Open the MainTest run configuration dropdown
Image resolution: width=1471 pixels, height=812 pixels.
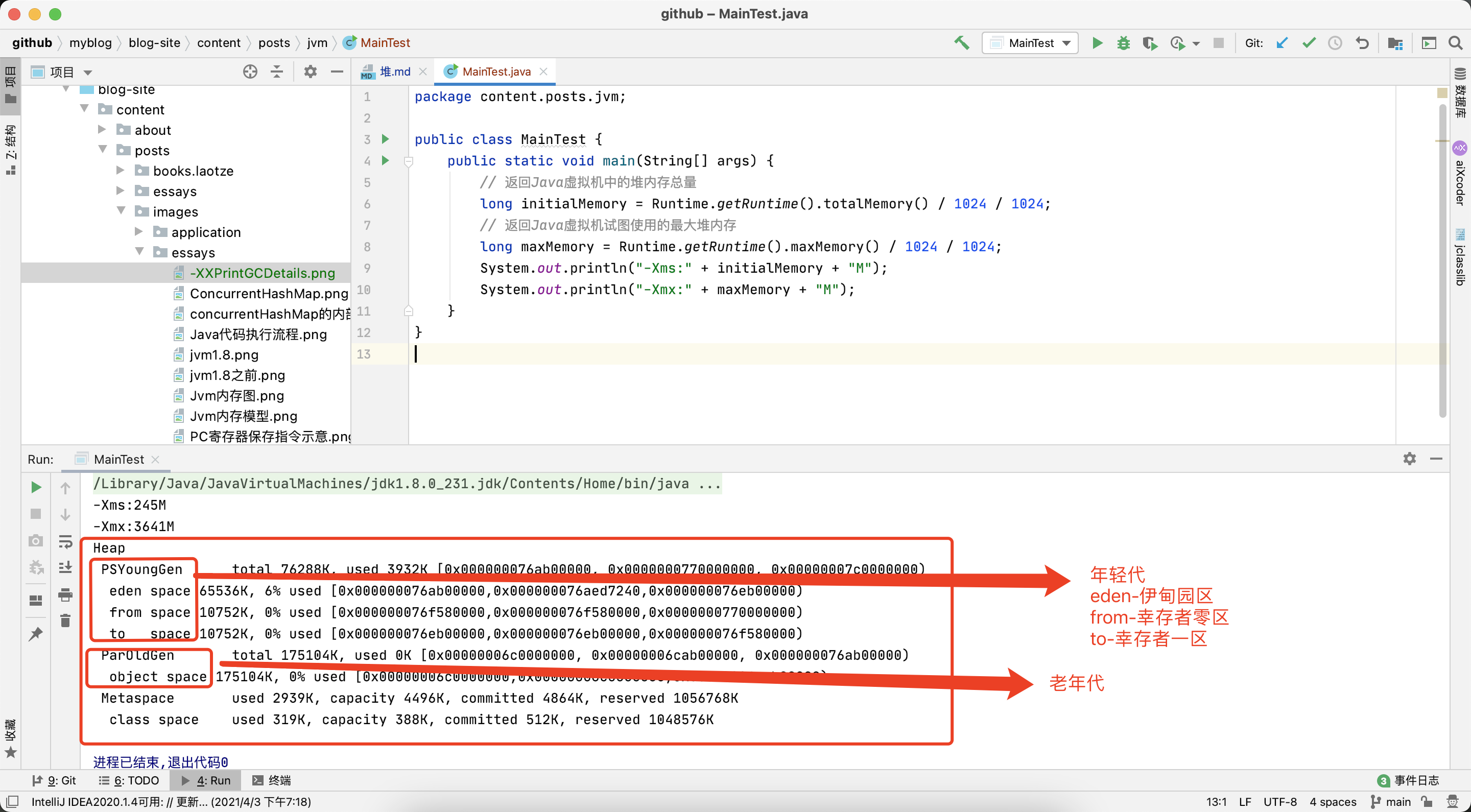[1030, 43]
